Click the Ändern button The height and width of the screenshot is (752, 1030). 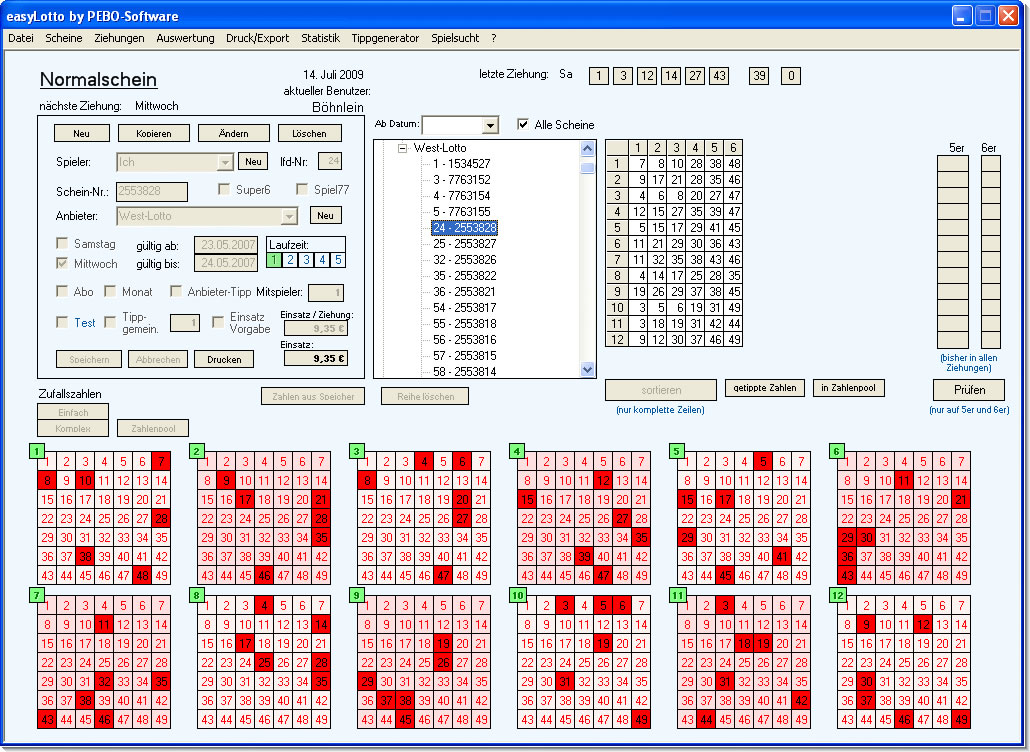point(234,133)
